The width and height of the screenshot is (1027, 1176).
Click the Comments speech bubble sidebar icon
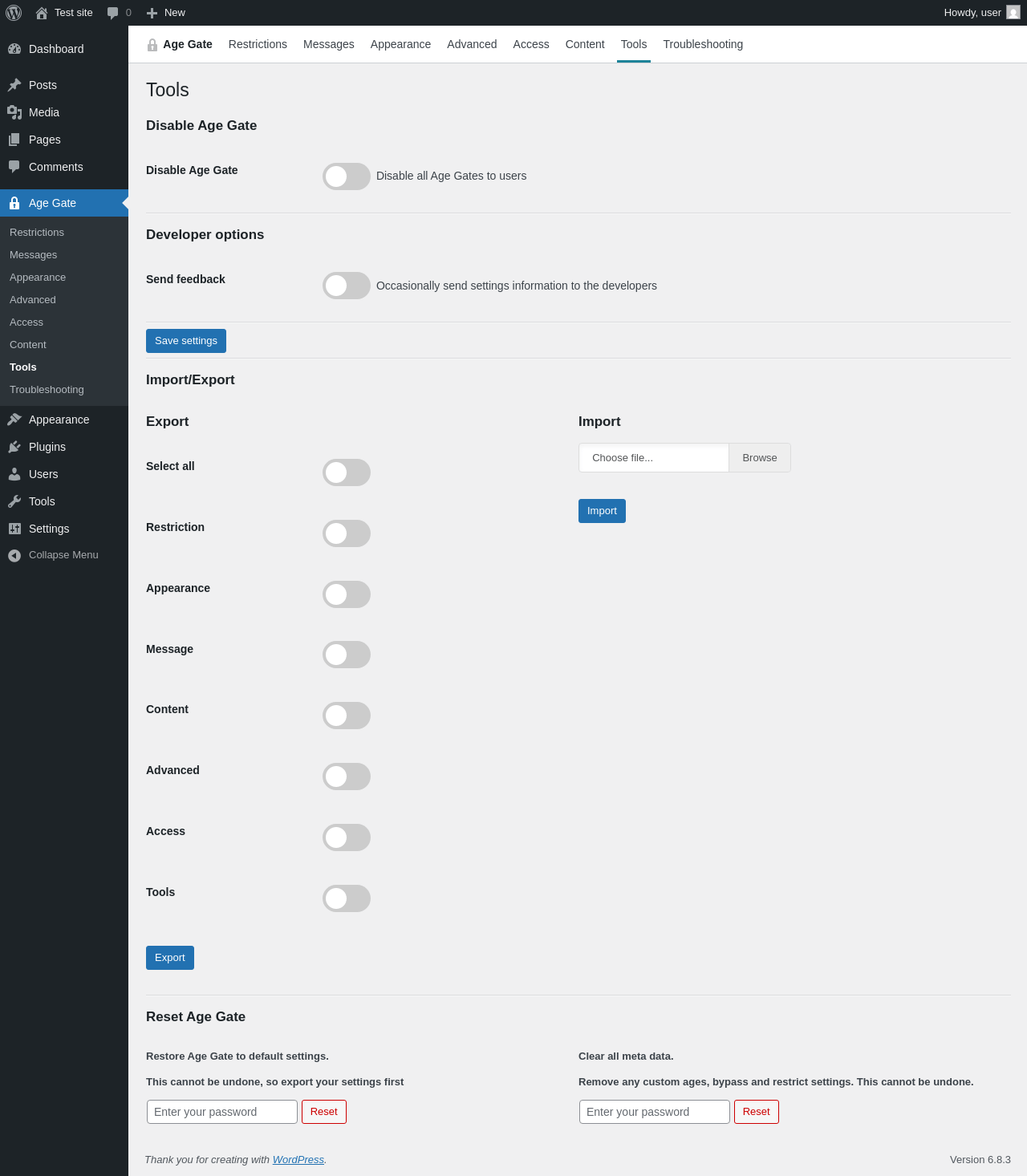(14, 167)
